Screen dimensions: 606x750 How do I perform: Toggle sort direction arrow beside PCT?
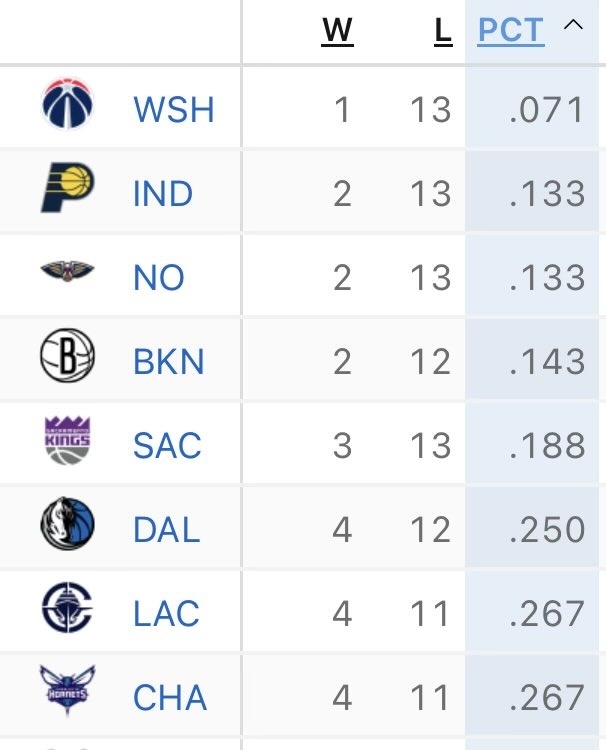click(573, 26)
